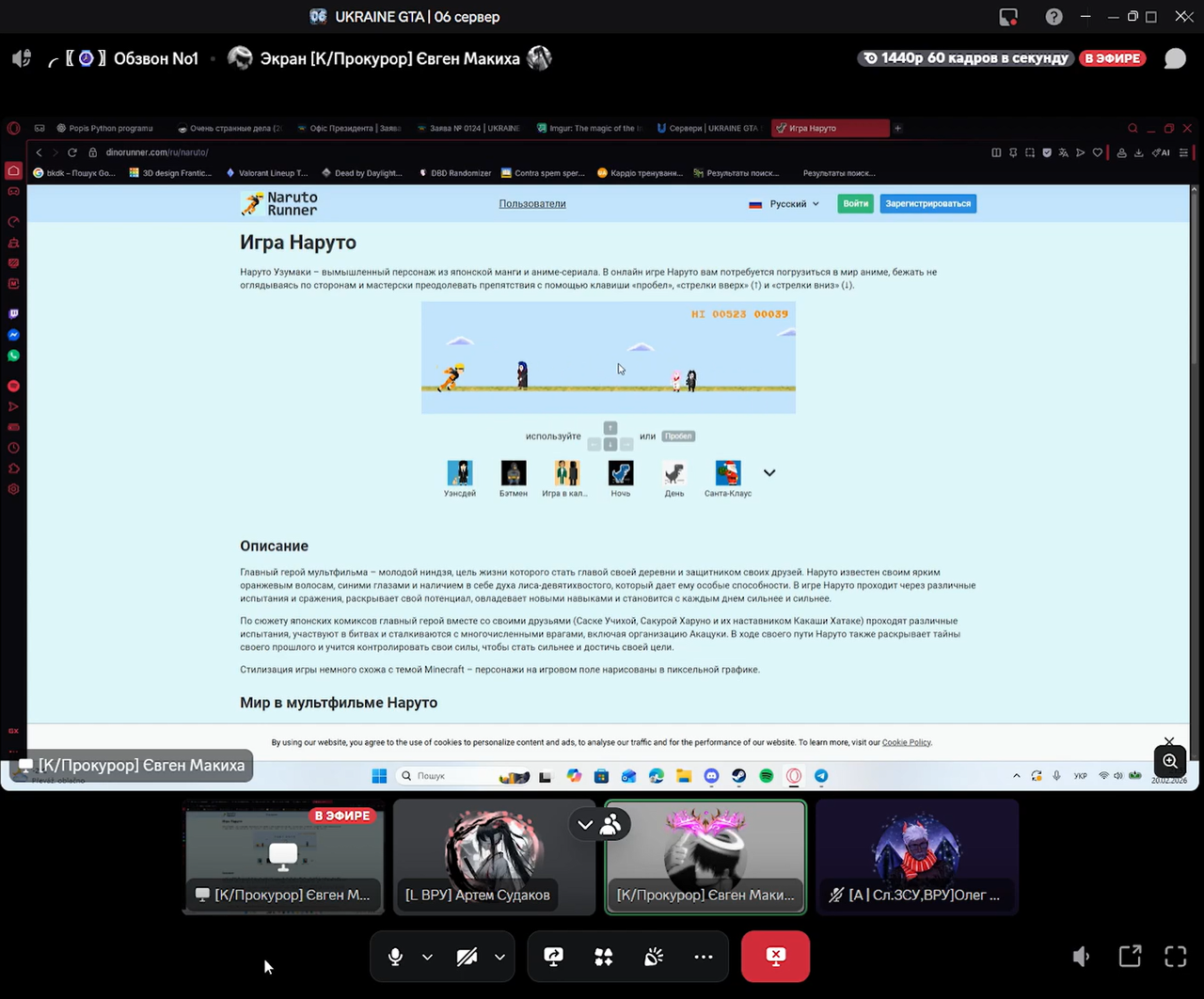Viewport: 1204px width, 999px height.
Task: Click the Пробел key button under the game
Action: coord(678,436)
